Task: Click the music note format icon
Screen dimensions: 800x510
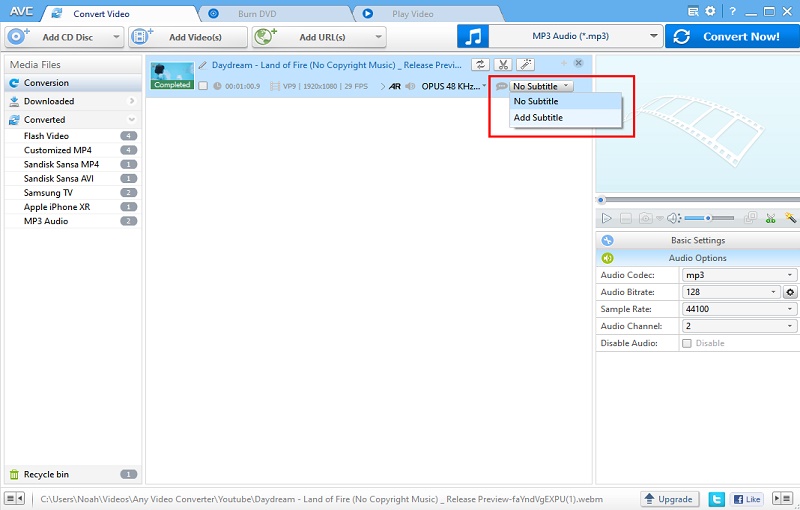Action: coord(473,37)
